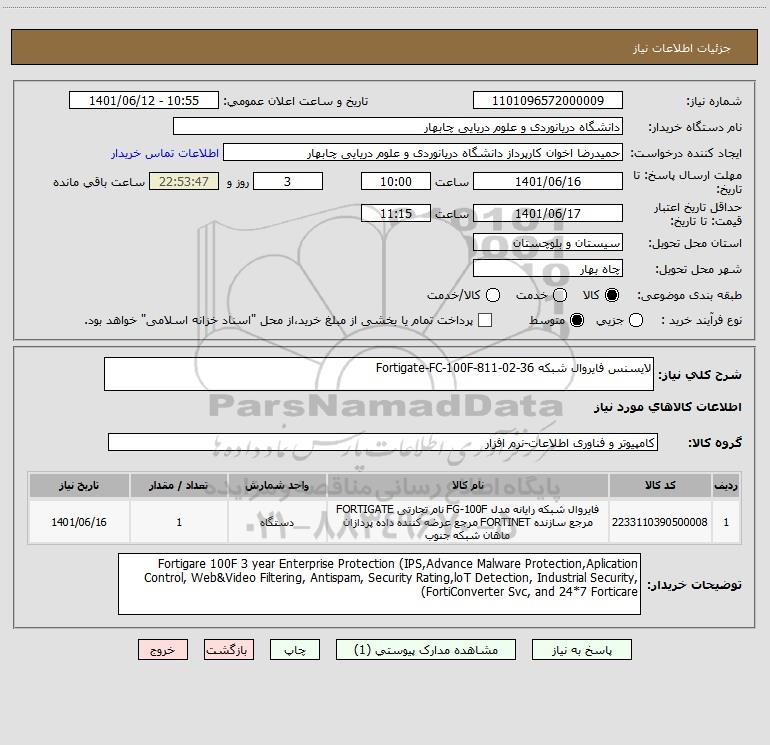This screenshot has width=770, height=745.
Task: Choose the جزیی purchase type radio
Action: tap(636, 320)
